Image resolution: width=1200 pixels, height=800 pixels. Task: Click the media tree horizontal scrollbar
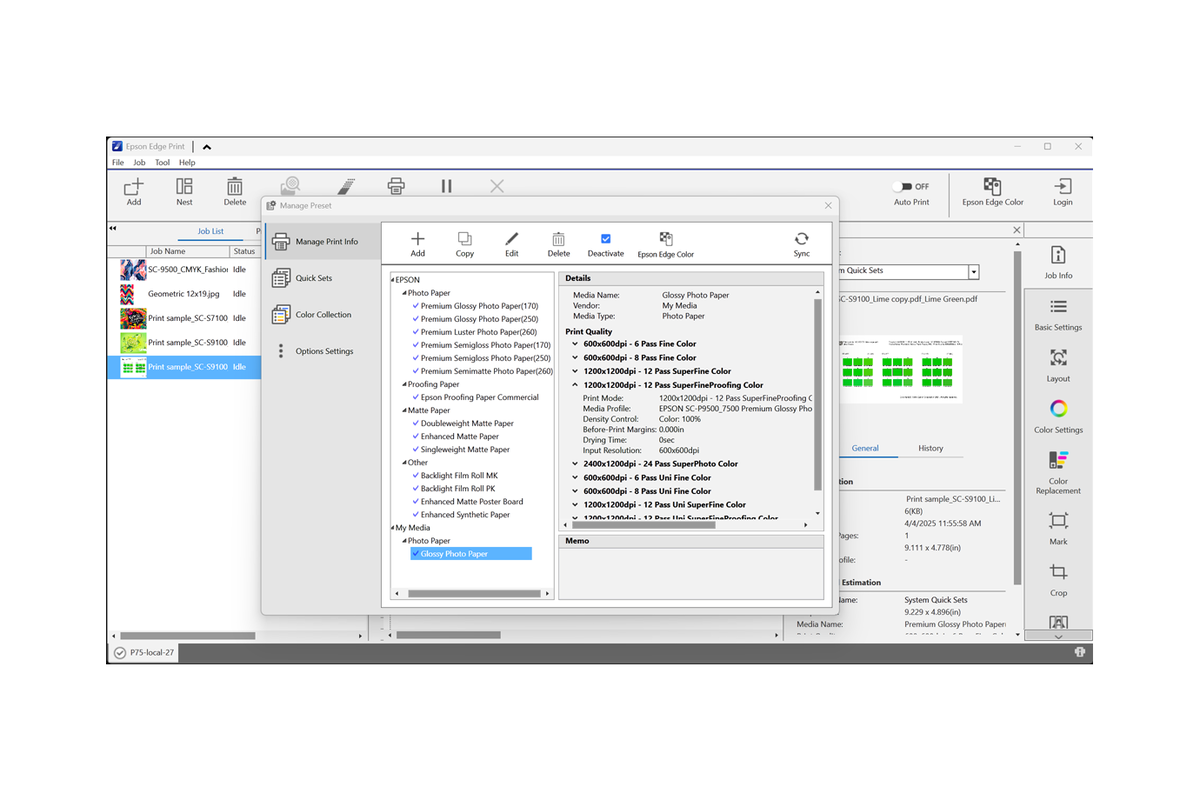click(x=472, y=594)
